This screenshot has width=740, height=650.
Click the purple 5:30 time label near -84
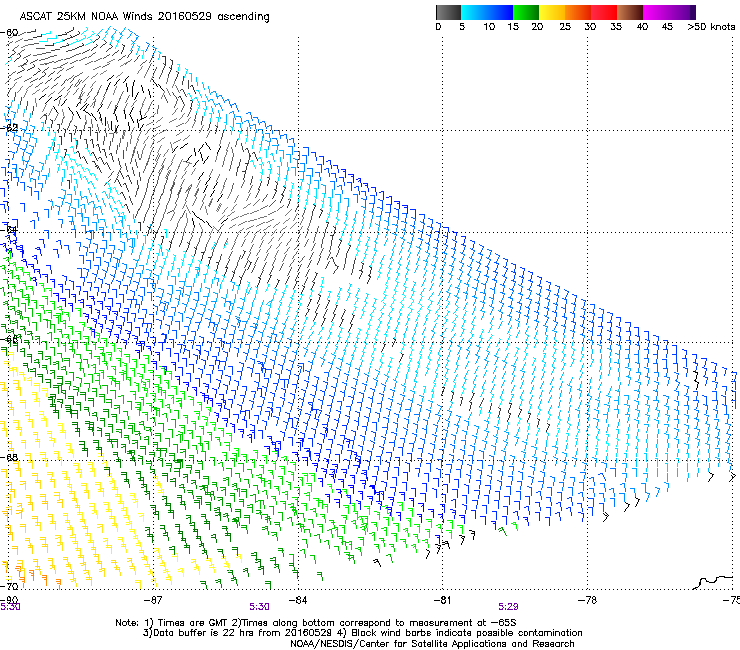pos(260,607)
